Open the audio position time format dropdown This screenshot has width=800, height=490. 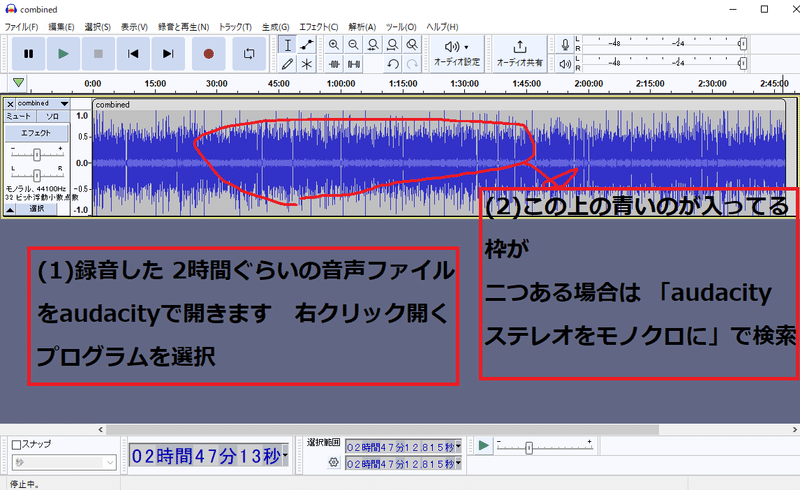coord(285,455)
